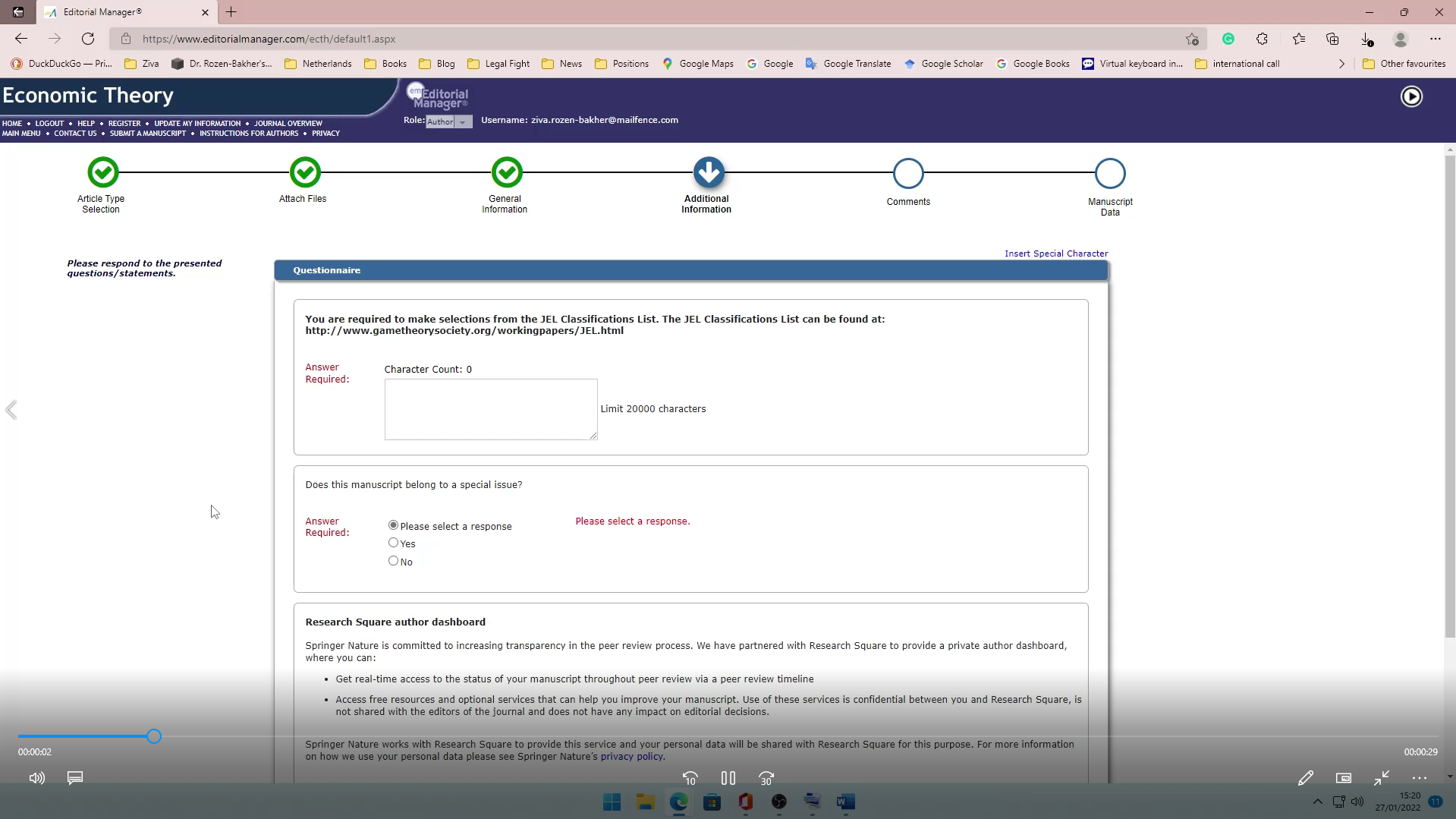Open the Other favourites folder
Screen dimensions: 1456x819
point(1404,64)
